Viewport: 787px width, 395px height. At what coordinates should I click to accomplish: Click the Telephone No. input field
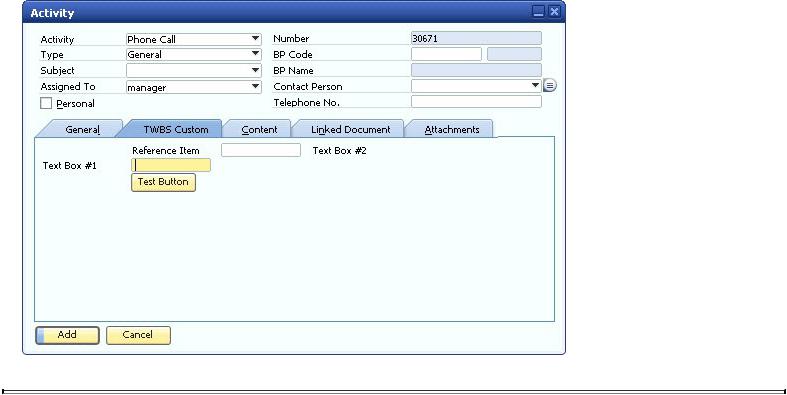coord(476,101)
